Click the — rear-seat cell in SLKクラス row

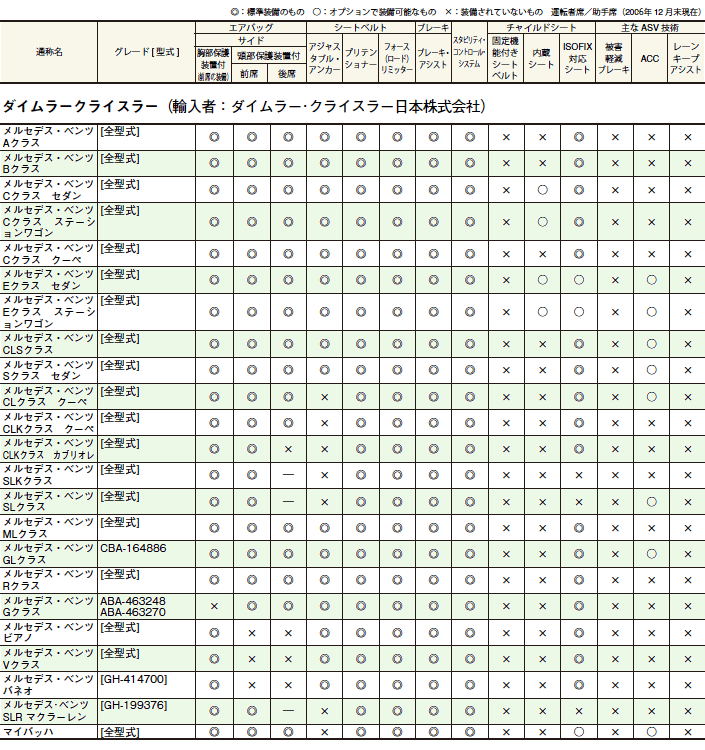pos(288,475)
